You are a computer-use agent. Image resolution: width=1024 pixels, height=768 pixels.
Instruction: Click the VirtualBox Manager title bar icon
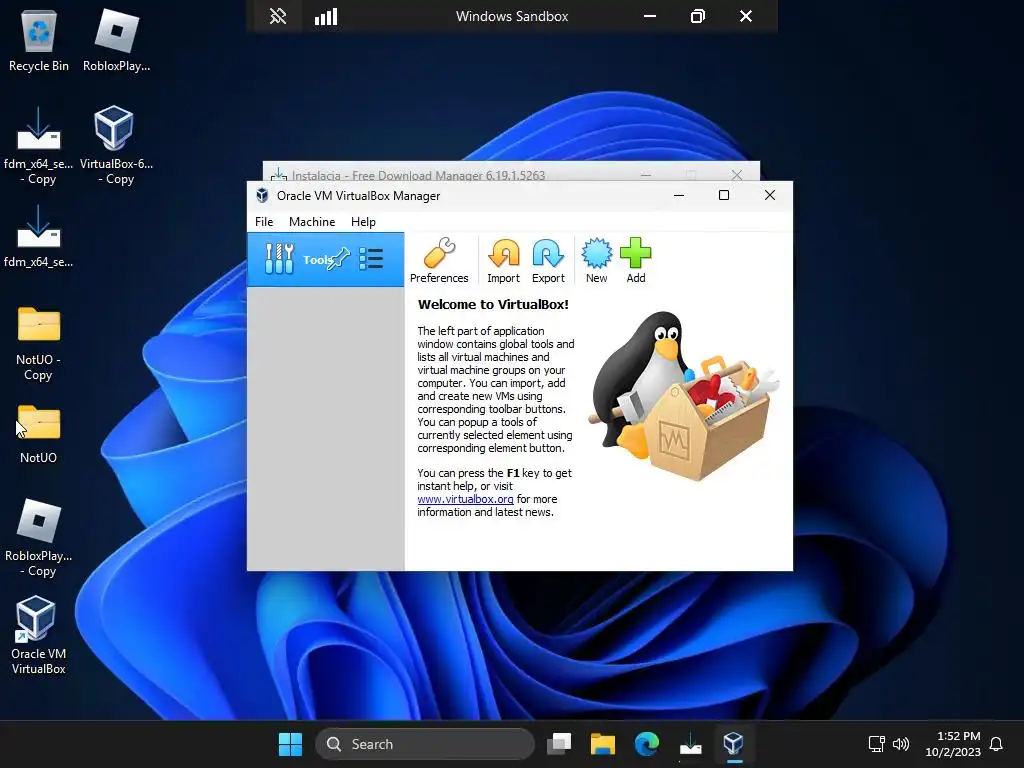263,195
